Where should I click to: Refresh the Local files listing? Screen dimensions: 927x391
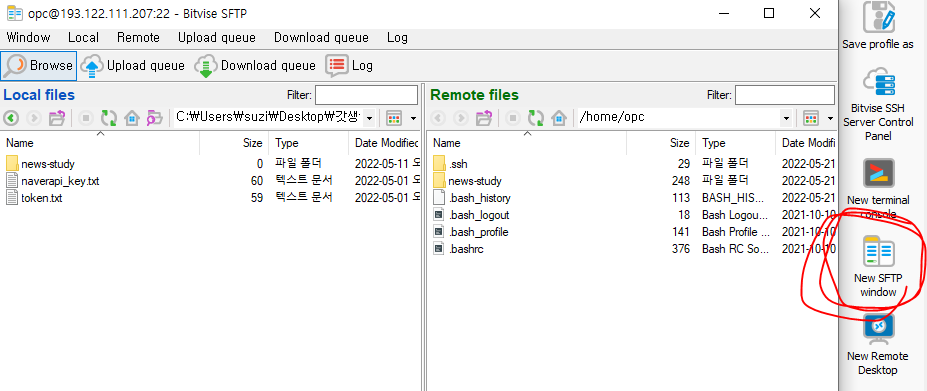pyautogui.click(x=109, y=118)
